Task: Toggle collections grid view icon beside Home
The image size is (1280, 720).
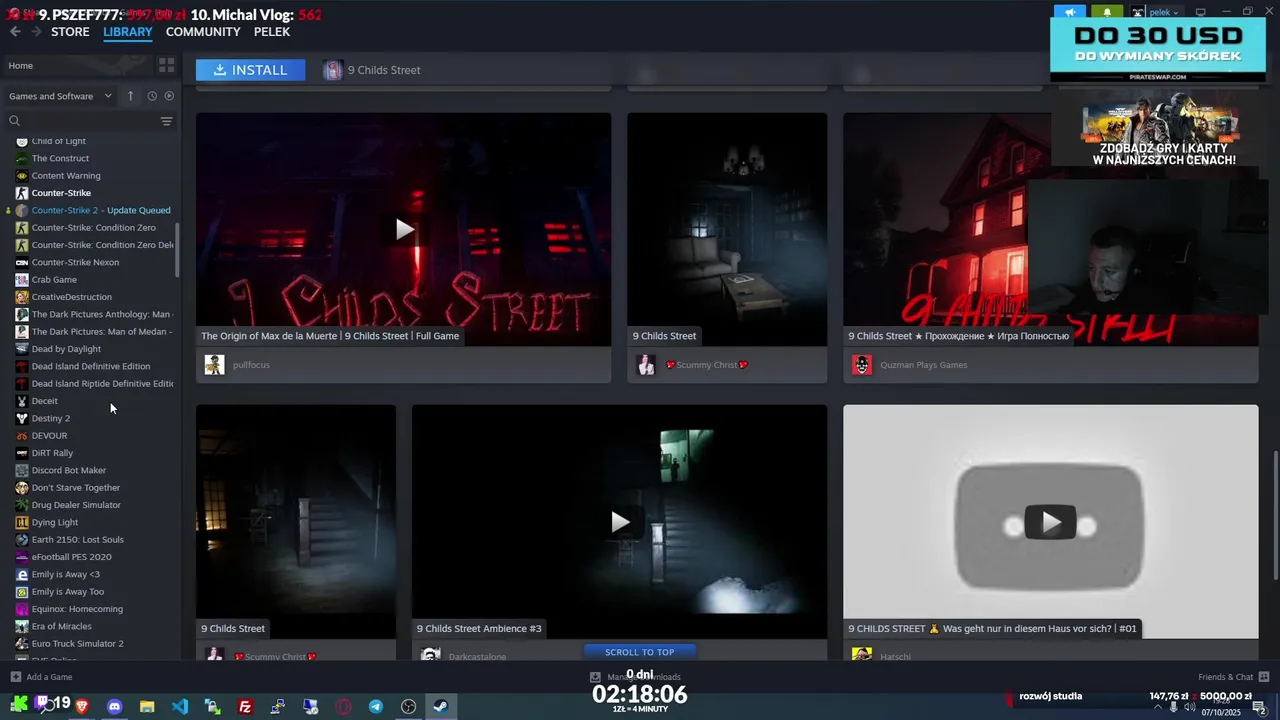Action: tap(166, 65)
